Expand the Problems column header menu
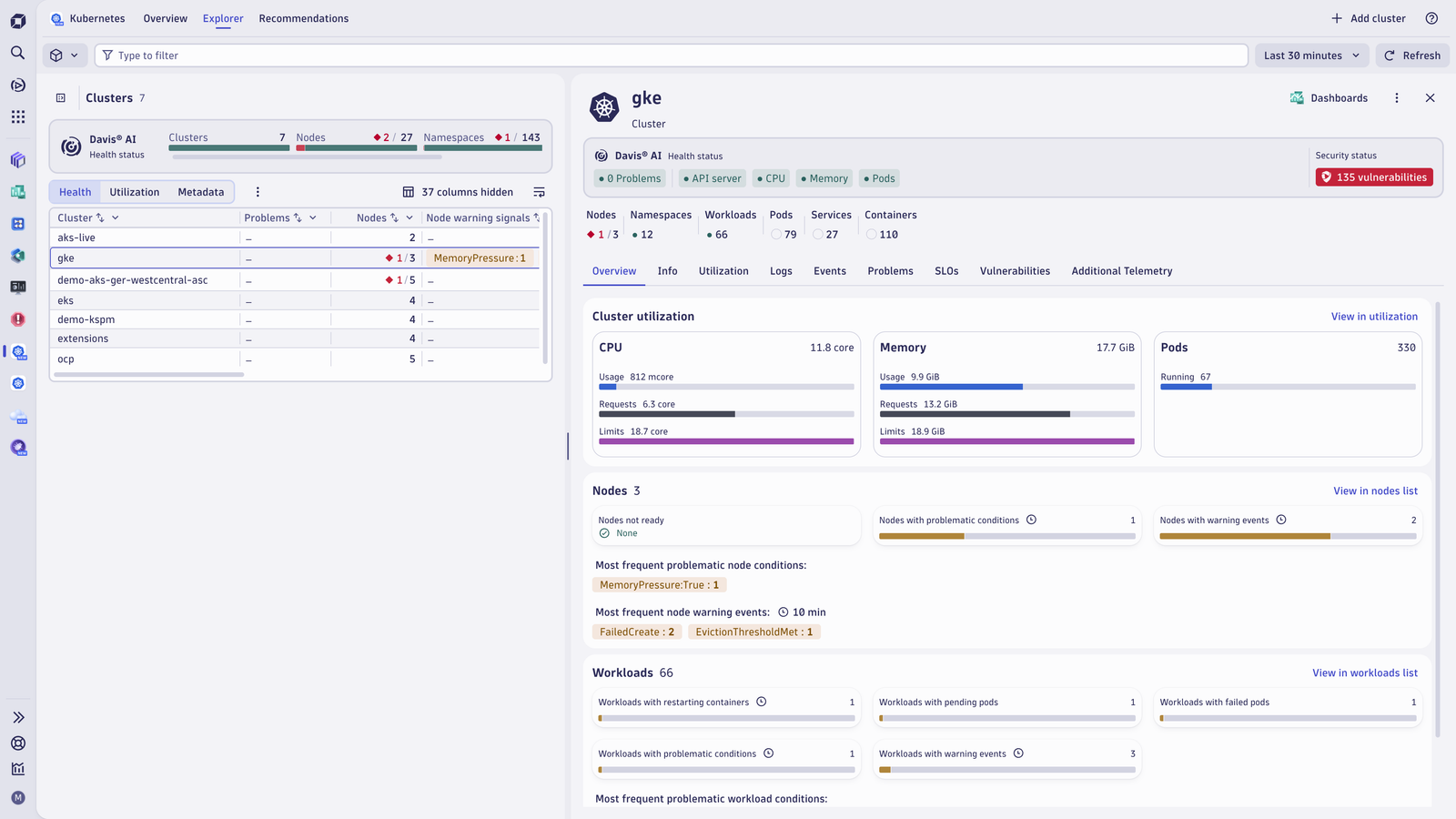This screenshot has height=819, width=1456. coord(313,217)
